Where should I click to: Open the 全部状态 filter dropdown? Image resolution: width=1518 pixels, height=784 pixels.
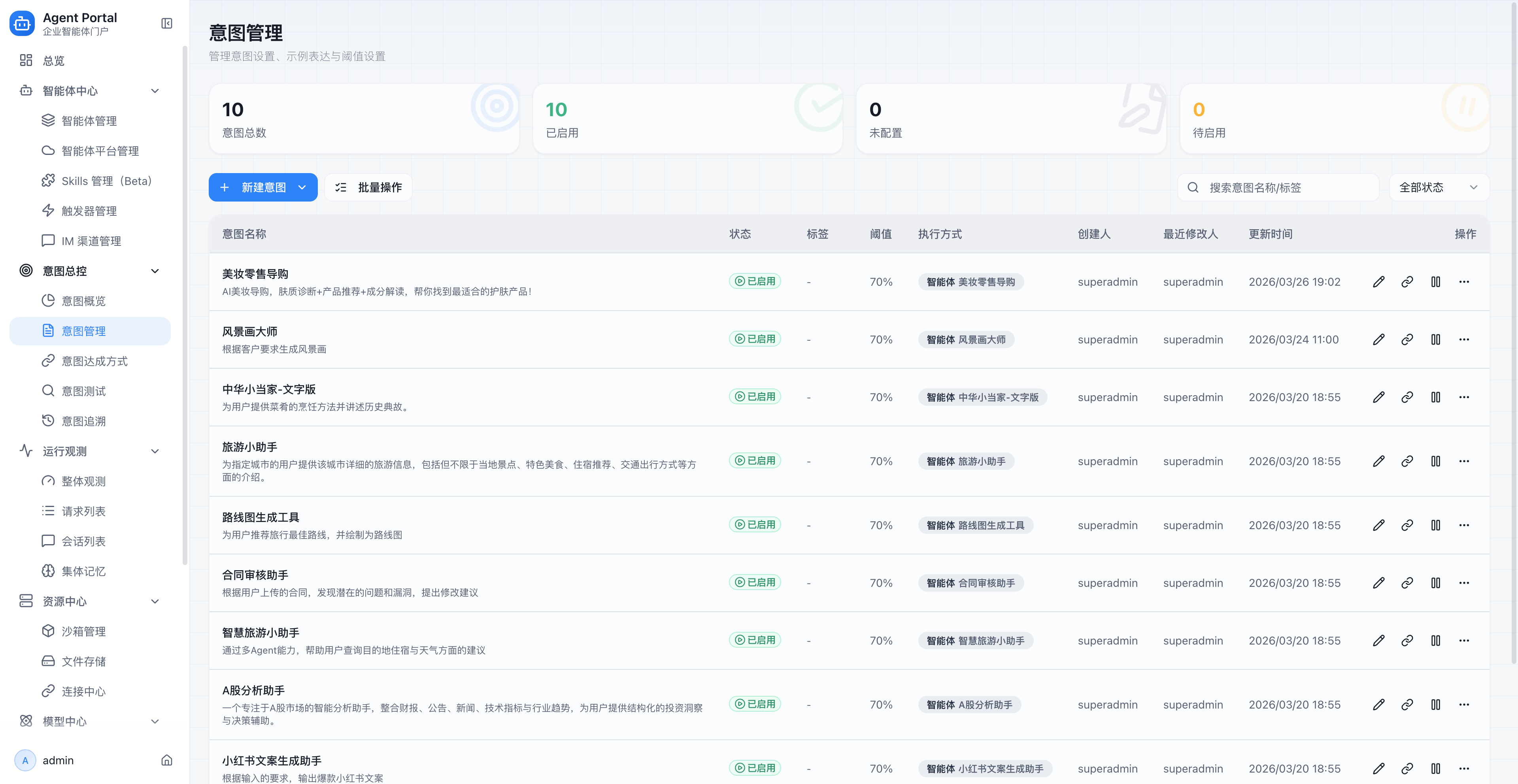click(x=1439, y=187)
